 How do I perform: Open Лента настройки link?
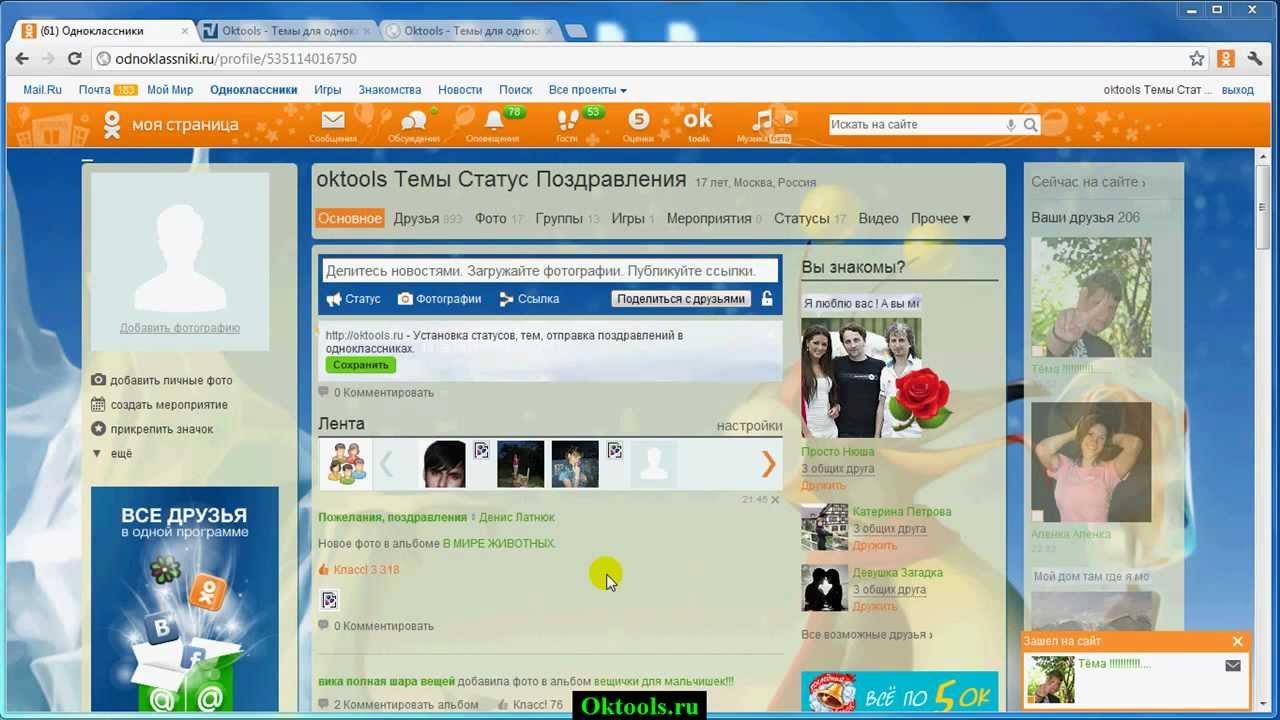click(x=749, y=426)
